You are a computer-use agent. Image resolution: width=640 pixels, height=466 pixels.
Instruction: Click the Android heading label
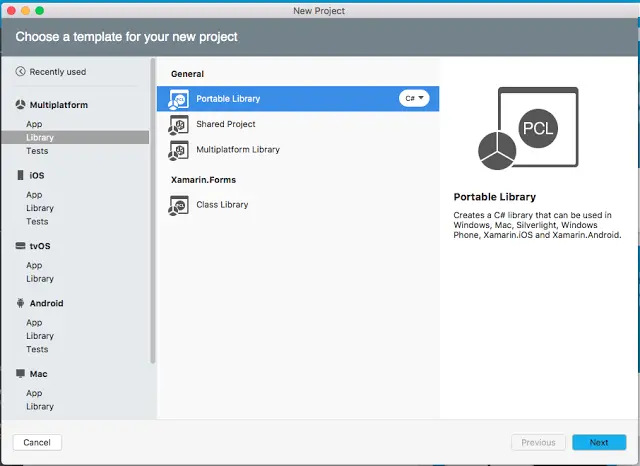(47, 303)
